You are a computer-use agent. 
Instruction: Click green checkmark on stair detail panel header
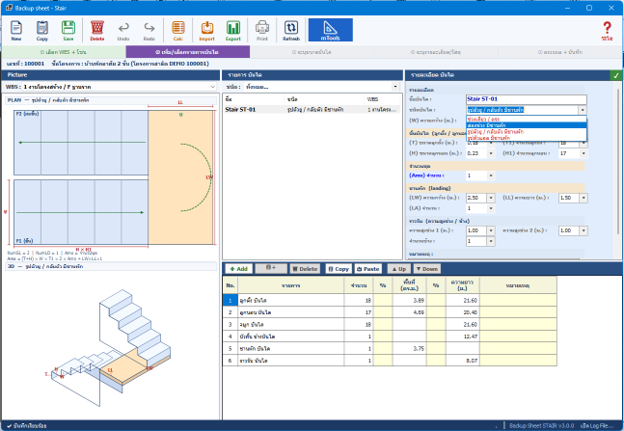[x=616, y=75]
